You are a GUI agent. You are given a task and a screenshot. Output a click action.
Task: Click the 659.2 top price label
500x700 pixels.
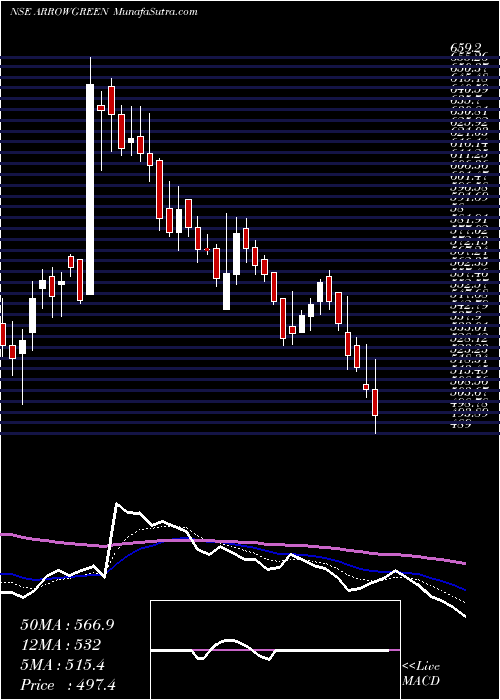pos(467,47)
